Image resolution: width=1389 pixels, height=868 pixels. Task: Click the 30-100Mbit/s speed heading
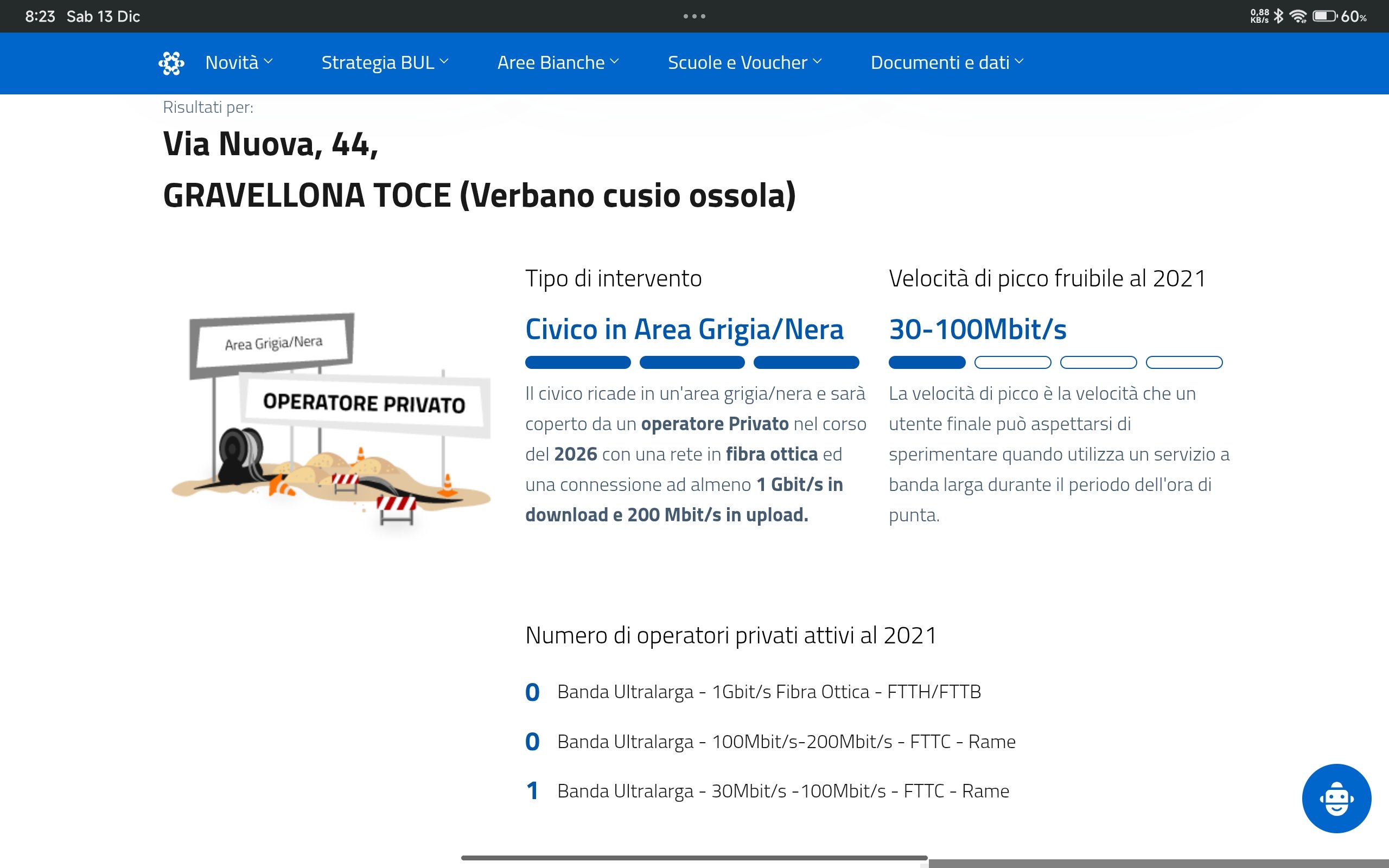pos(978,329)
